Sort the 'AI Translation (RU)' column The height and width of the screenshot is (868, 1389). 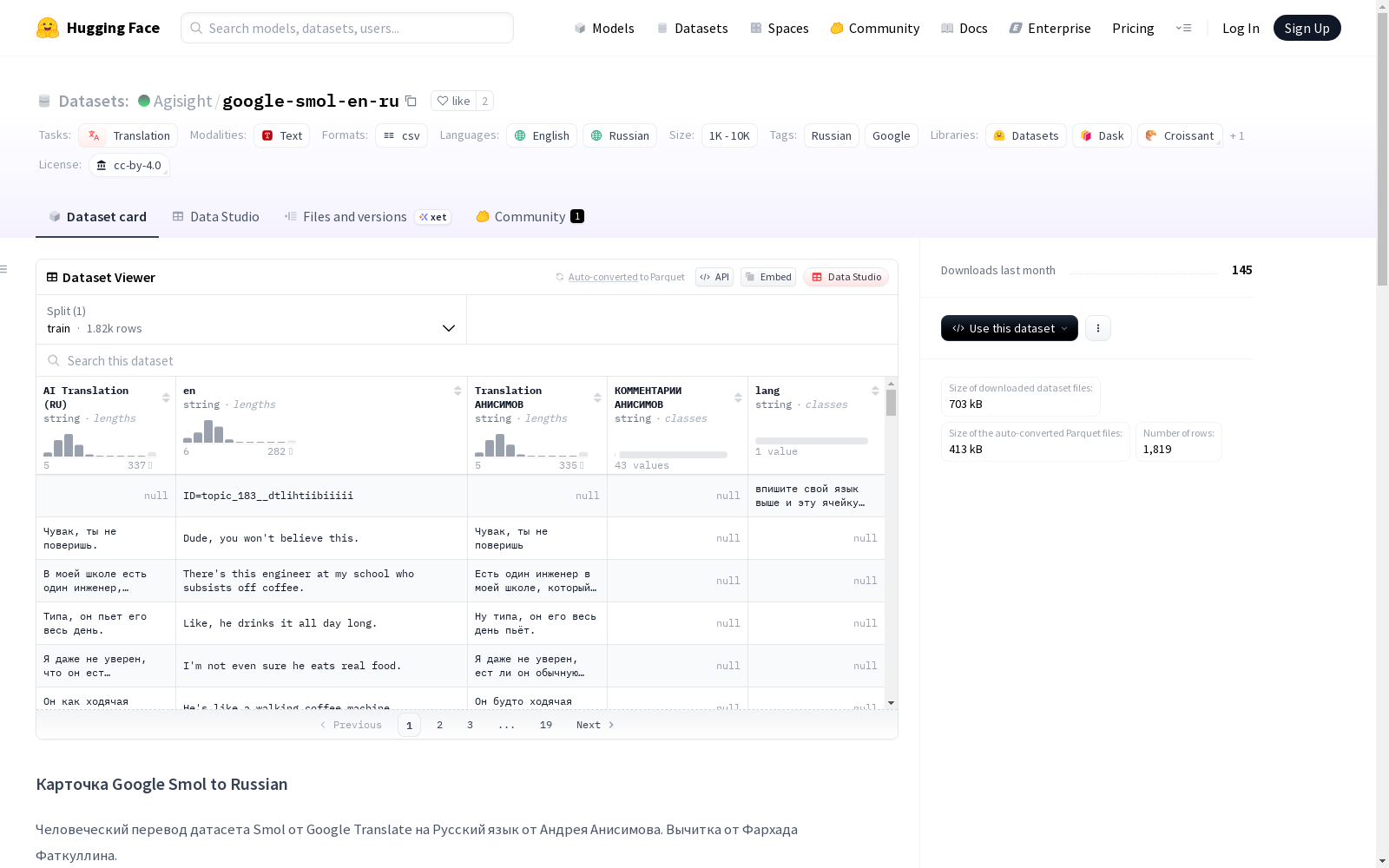coord(166,398)
